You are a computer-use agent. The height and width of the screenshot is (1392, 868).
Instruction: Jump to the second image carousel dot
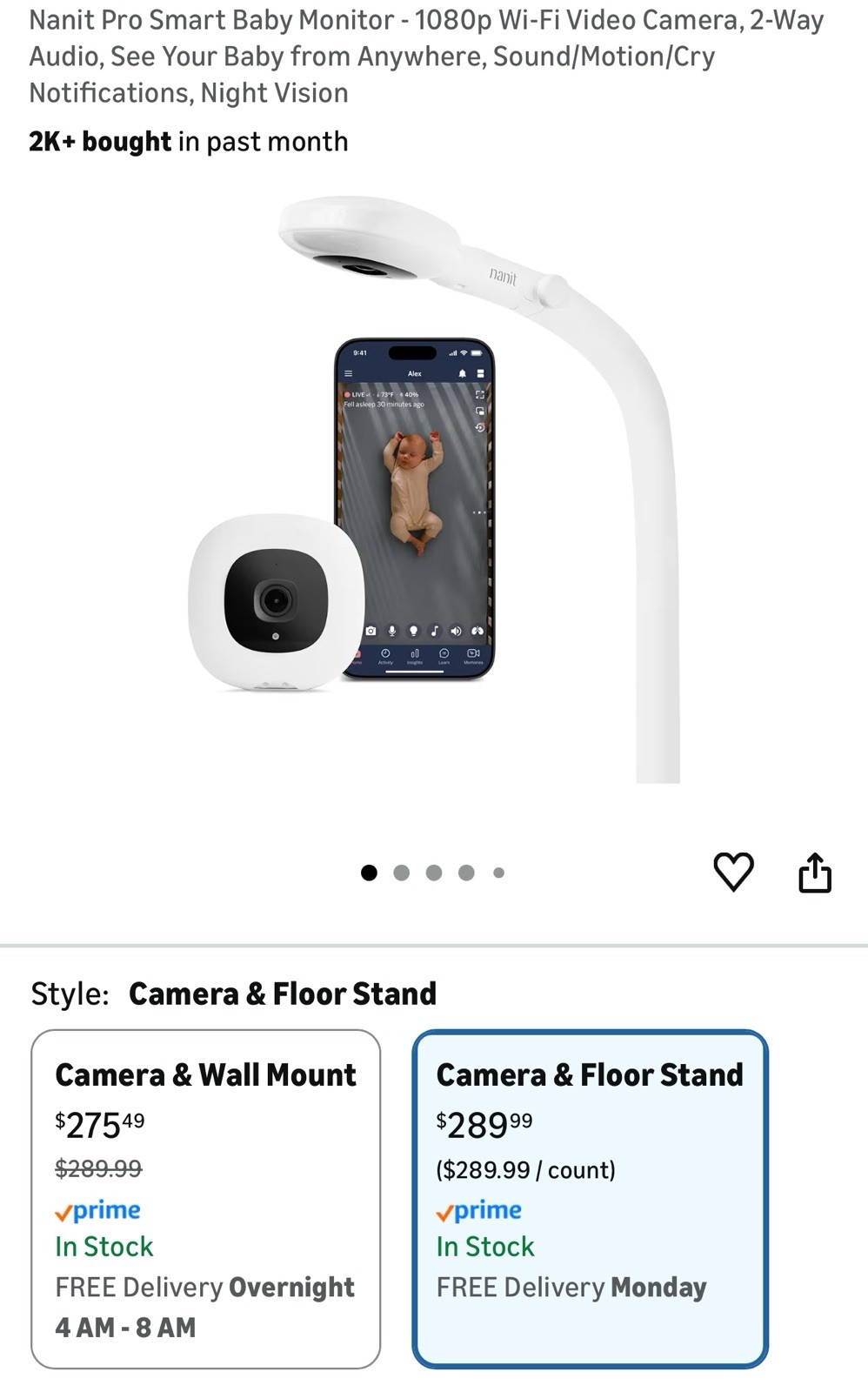coord(401,873)
